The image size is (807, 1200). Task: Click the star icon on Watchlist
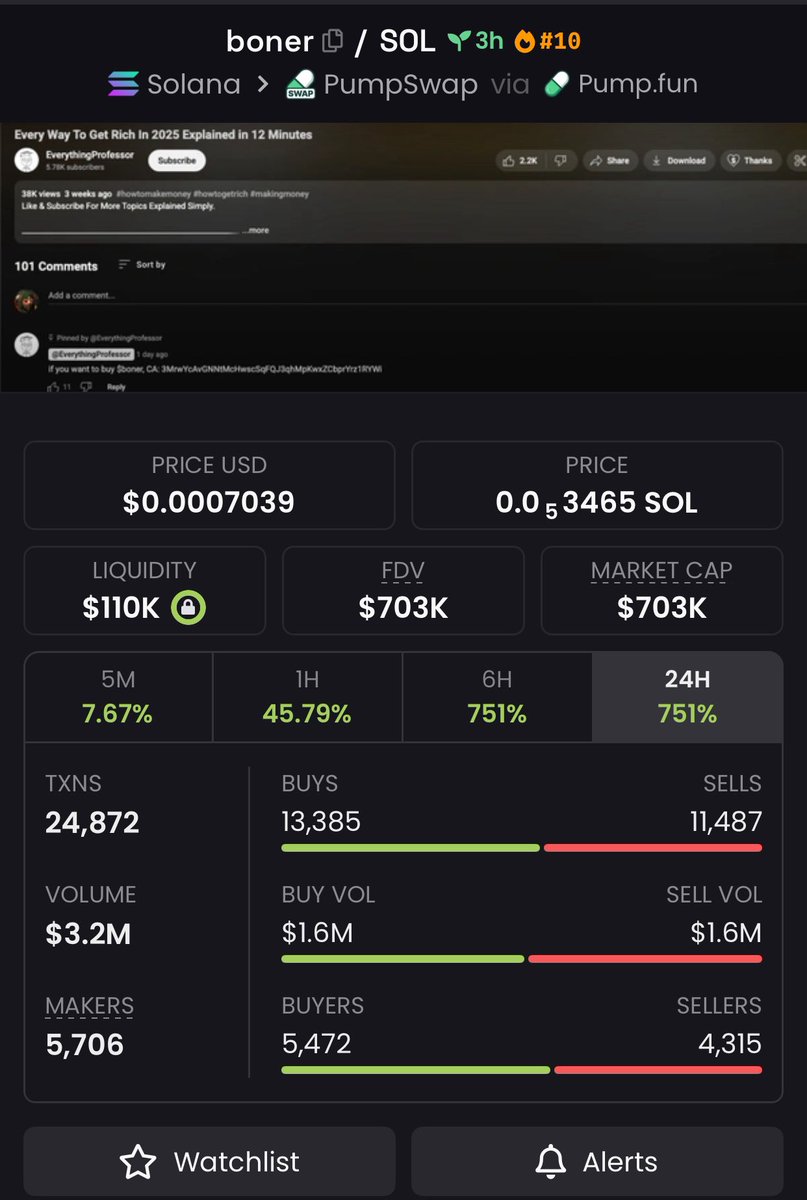pyautogui.click(x=138, y=1162)
